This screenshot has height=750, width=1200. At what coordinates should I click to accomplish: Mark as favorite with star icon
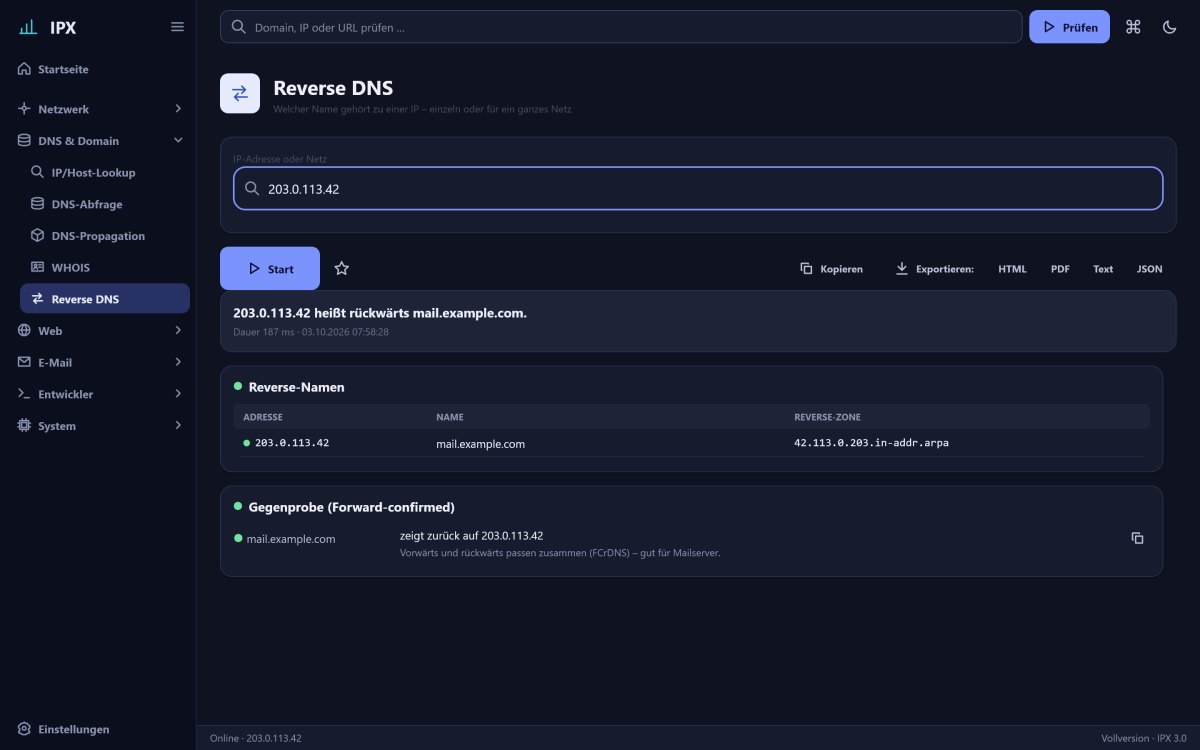342,268
